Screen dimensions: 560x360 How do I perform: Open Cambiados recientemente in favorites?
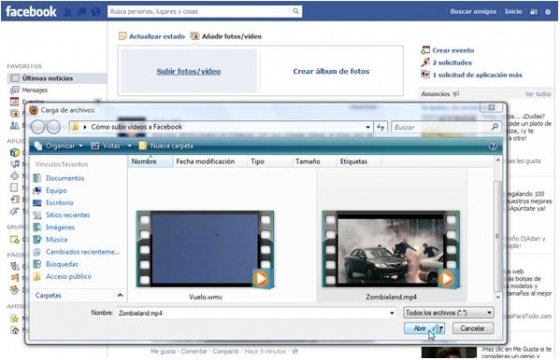pos(82,252)
